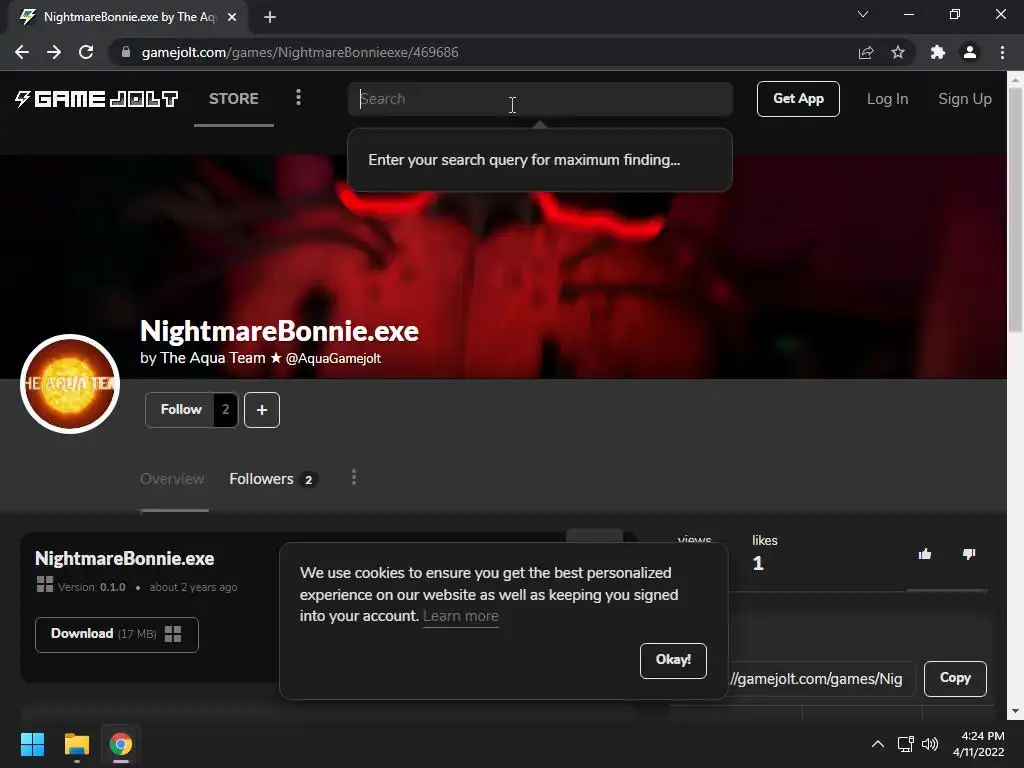Bookmark this page with star
Screen dimensions: 1024x768
898,52
